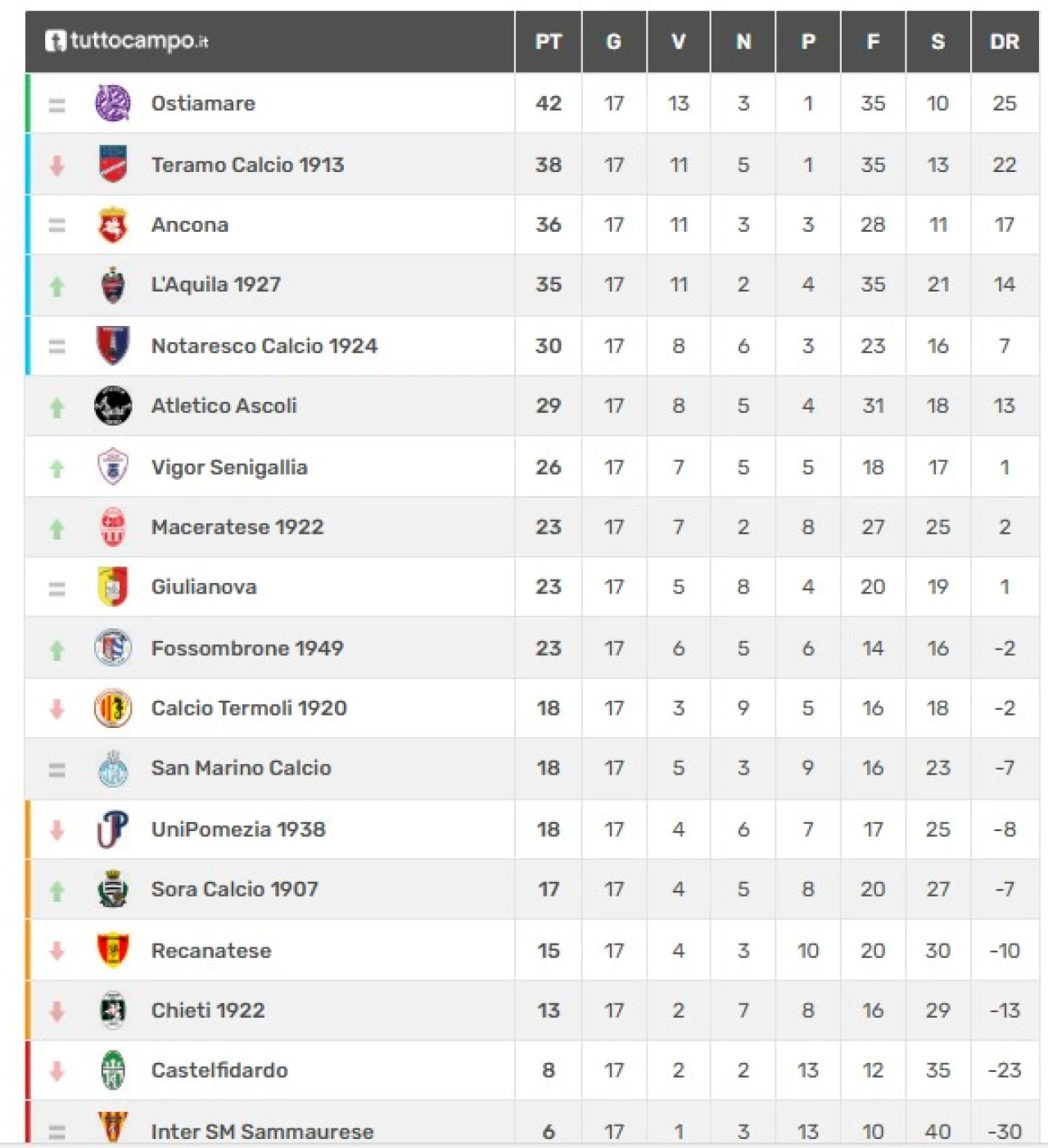Click the Recanatese shield crest

(113, 951)
